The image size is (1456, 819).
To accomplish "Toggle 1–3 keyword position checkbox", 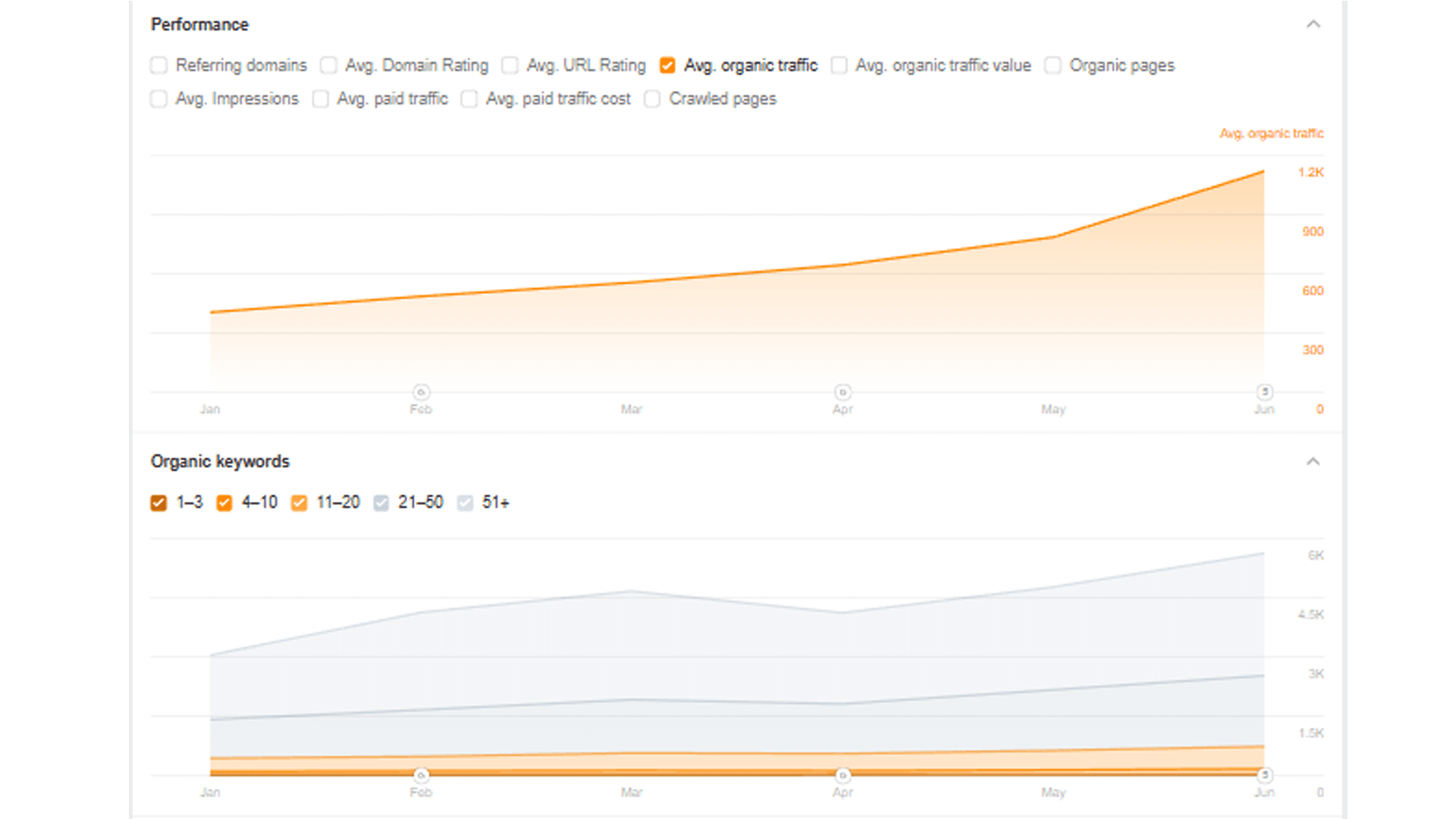I will pos(158,503).
